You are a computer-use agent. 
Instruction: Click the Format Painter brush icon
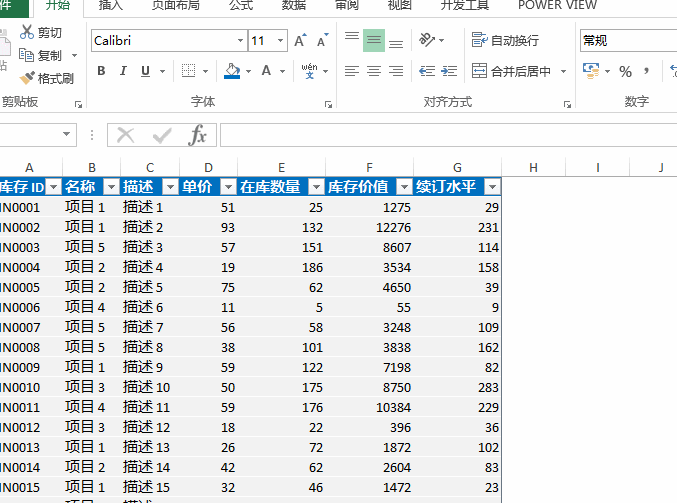click(x=27, y=78)
